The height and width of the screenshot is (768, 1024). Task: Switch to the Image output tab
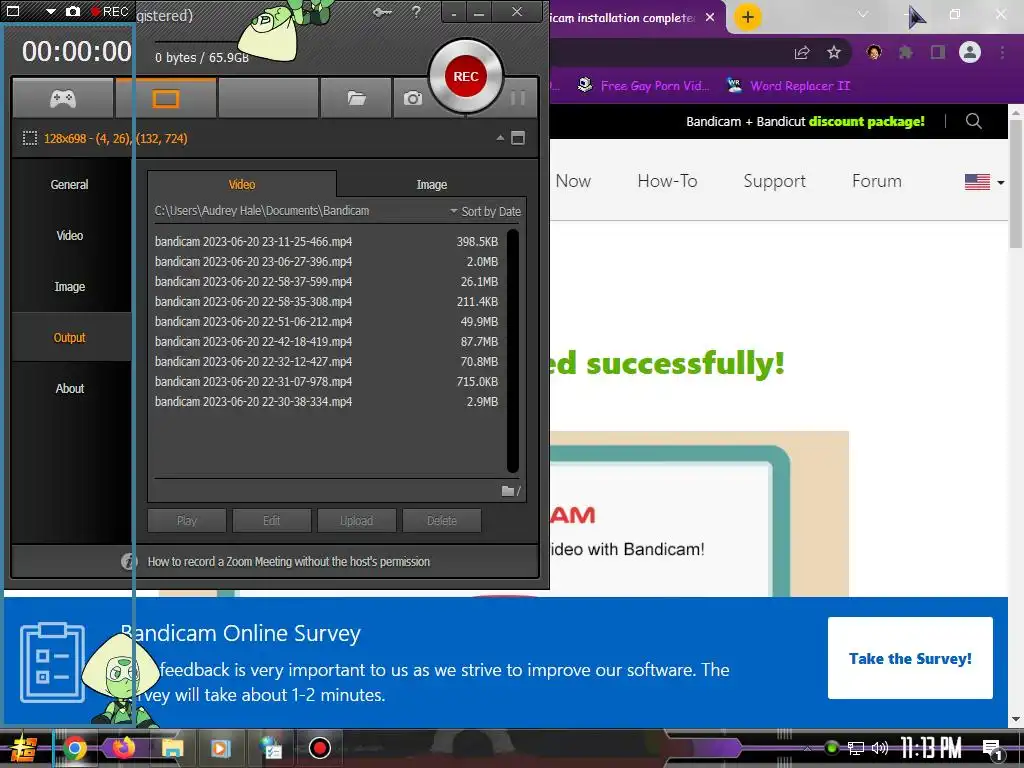point(432,184)
